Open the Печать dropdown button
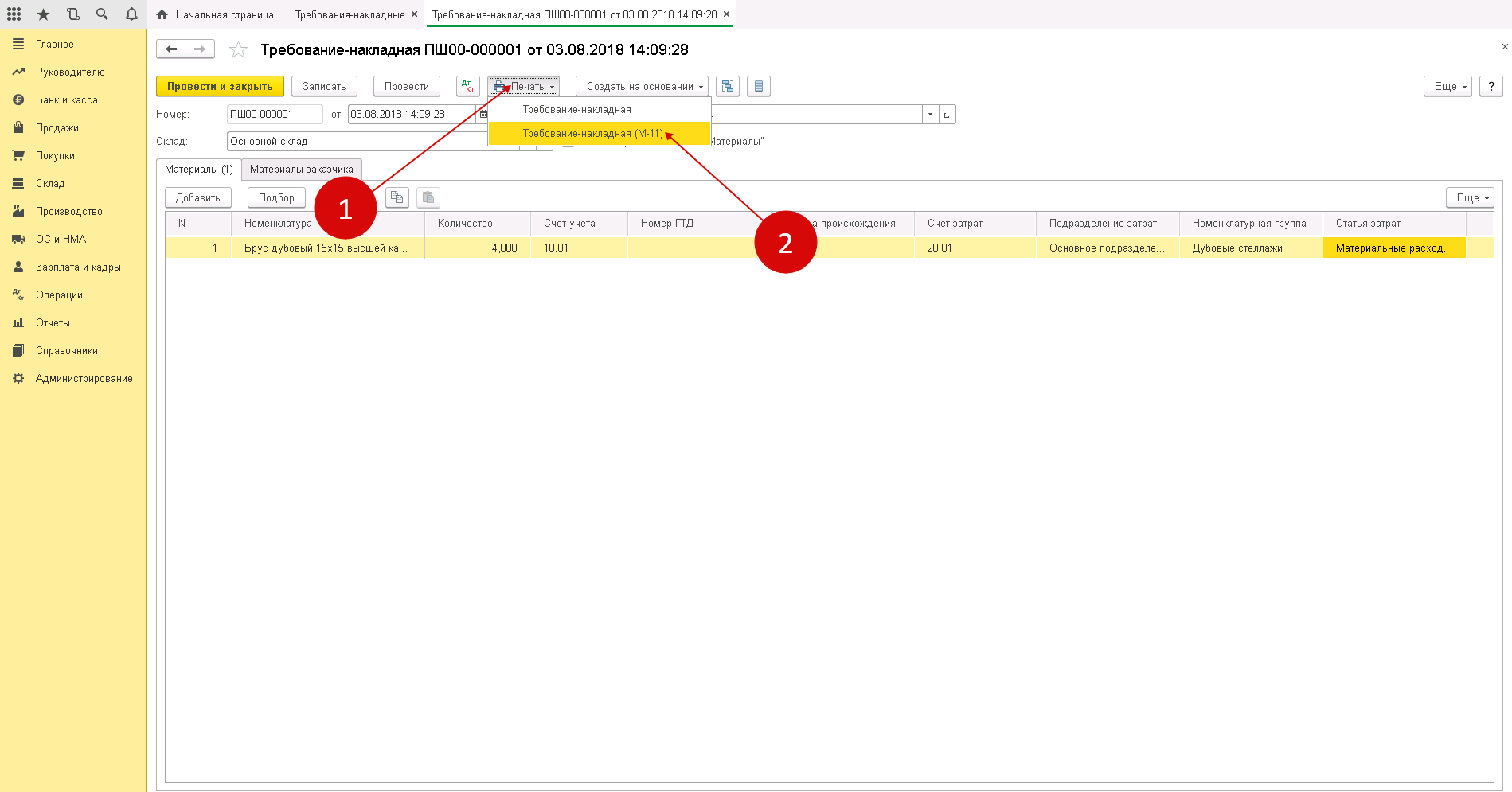 pos(524,86)
